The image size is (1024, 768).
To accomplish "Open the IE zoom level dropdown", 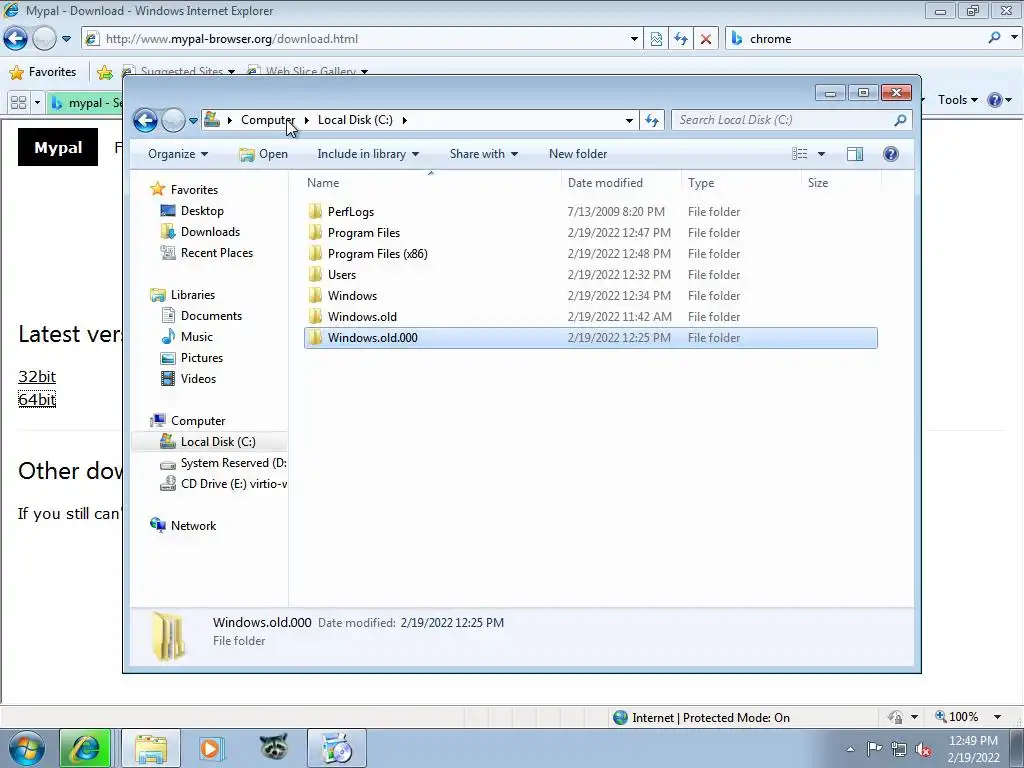I will (x=997, y=717).
